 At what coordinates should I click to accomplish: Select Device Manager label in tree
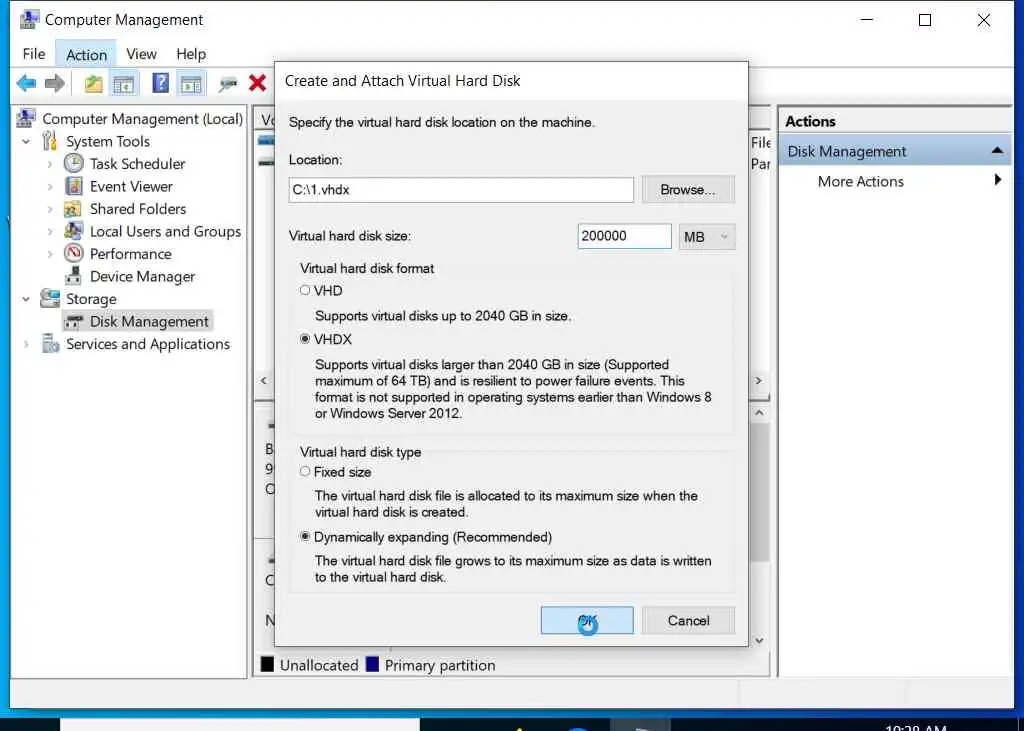tap(142, 277)
